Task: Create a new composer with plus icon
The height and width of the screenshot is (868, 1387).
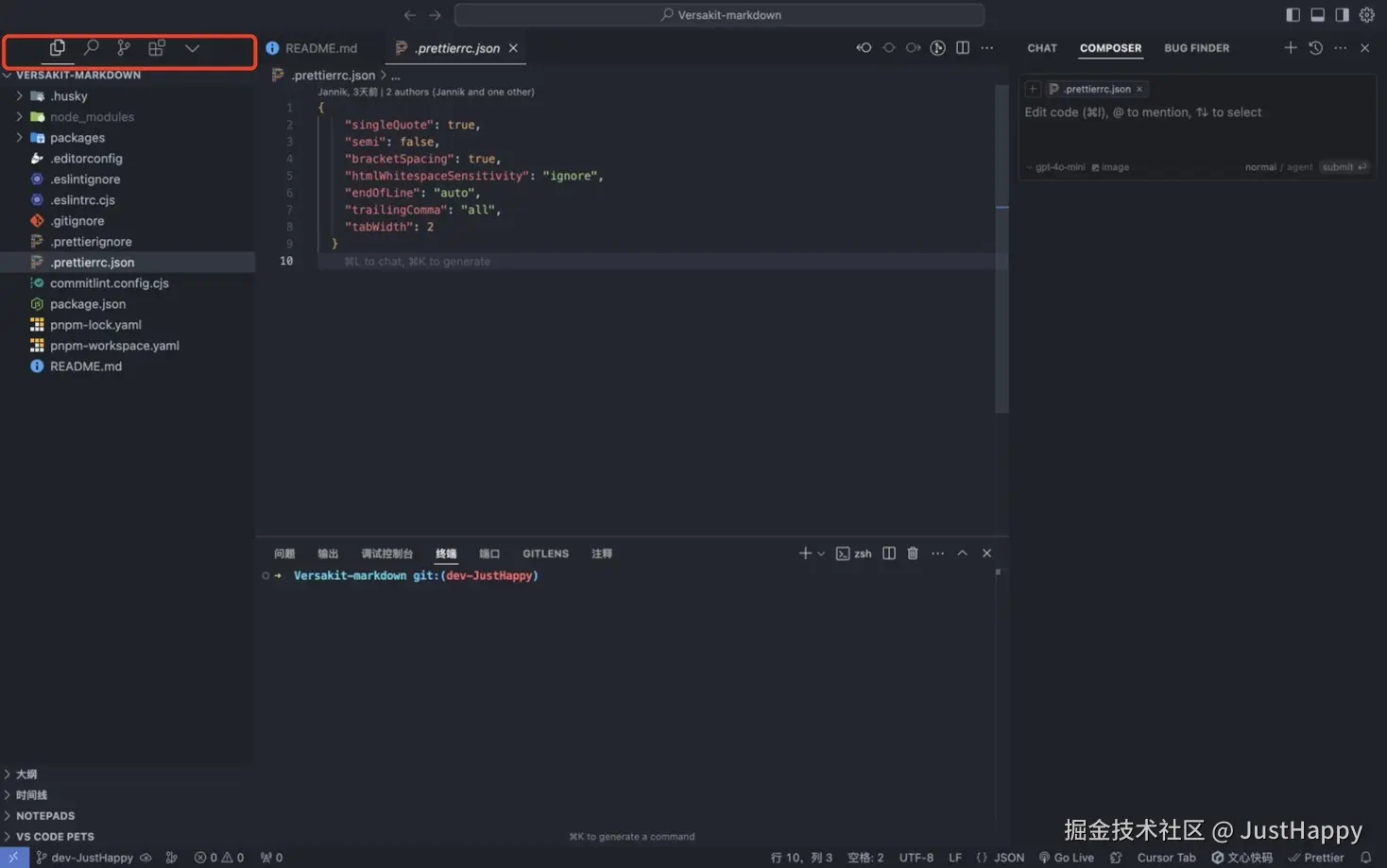Action: point(1290,47)
